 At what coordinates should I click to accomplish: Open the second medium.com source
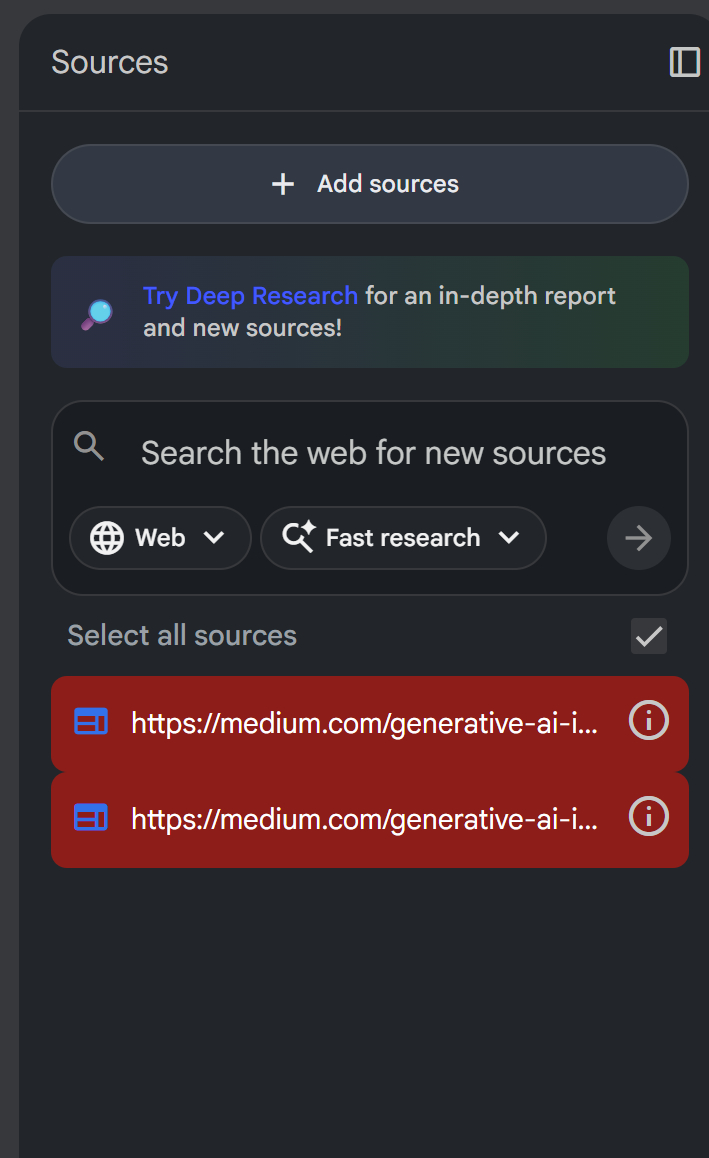pyautogui.click(x=364, y=819)
